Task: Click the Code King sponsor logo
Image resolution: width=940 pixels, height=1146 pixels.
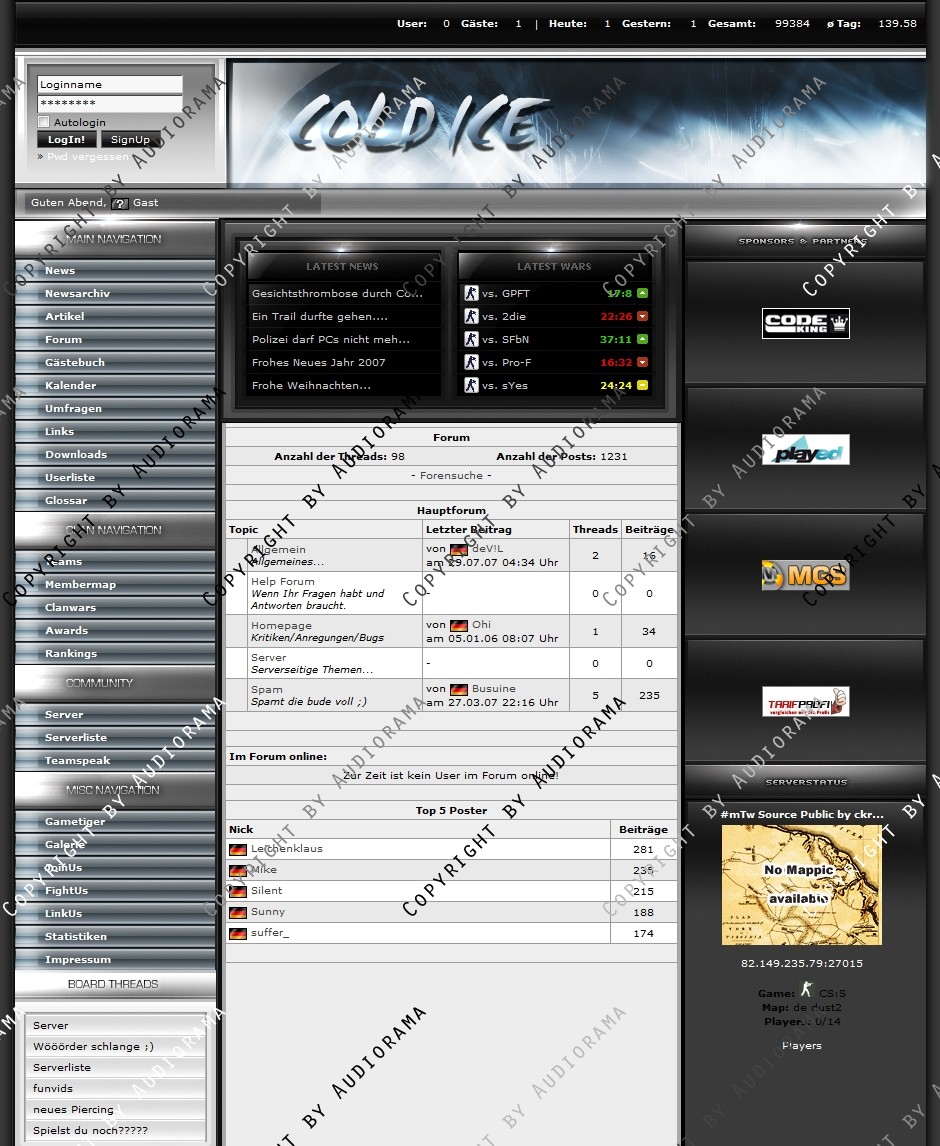Action: click(805, 323)
